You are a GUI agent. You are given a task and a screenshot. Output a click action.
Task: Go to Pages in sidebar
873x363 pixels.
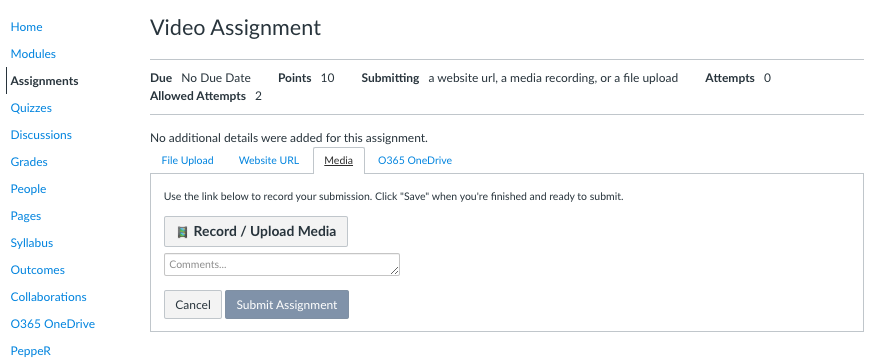click(26, 216)
